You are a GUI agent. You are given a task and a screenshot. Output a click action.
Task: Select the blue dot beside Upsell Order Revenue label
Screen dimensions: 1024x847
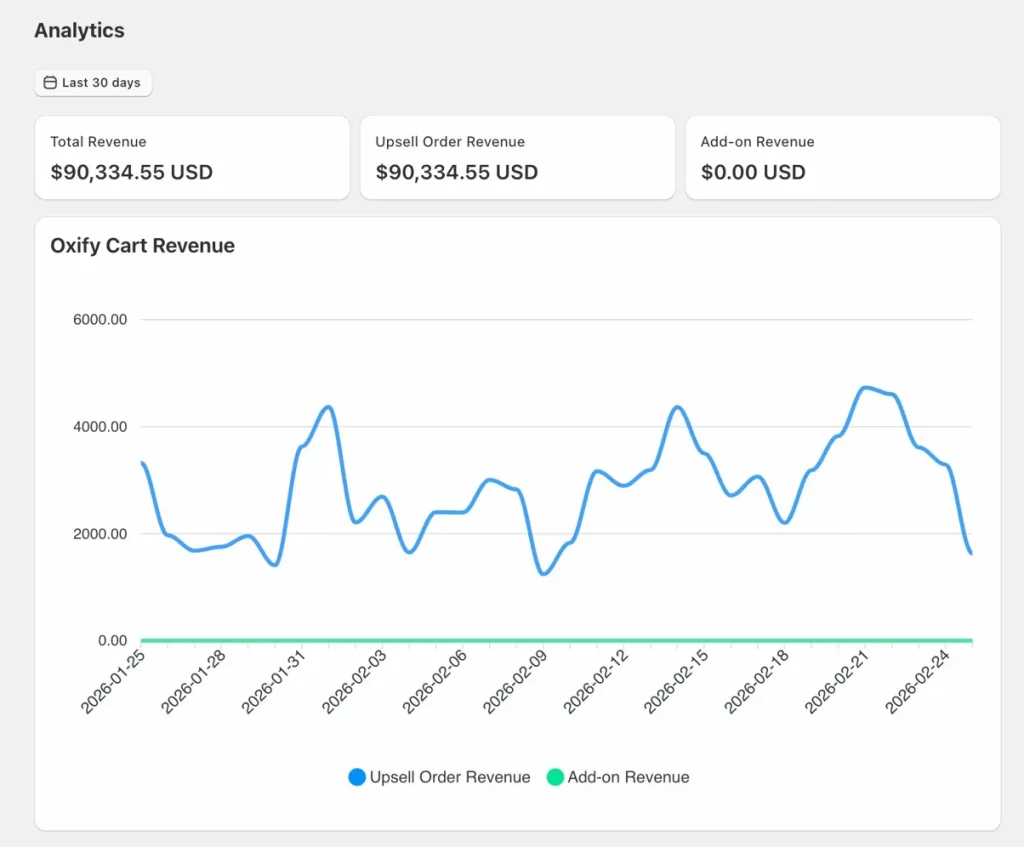[x=356, y=777]
